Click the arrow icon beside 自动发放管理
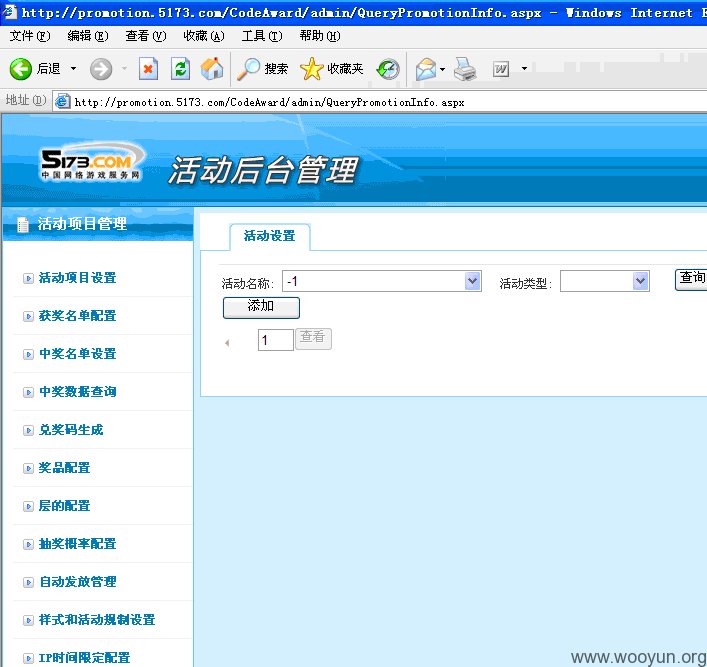The height and width of the screenshot is (667, 707). tap(28, 582)
